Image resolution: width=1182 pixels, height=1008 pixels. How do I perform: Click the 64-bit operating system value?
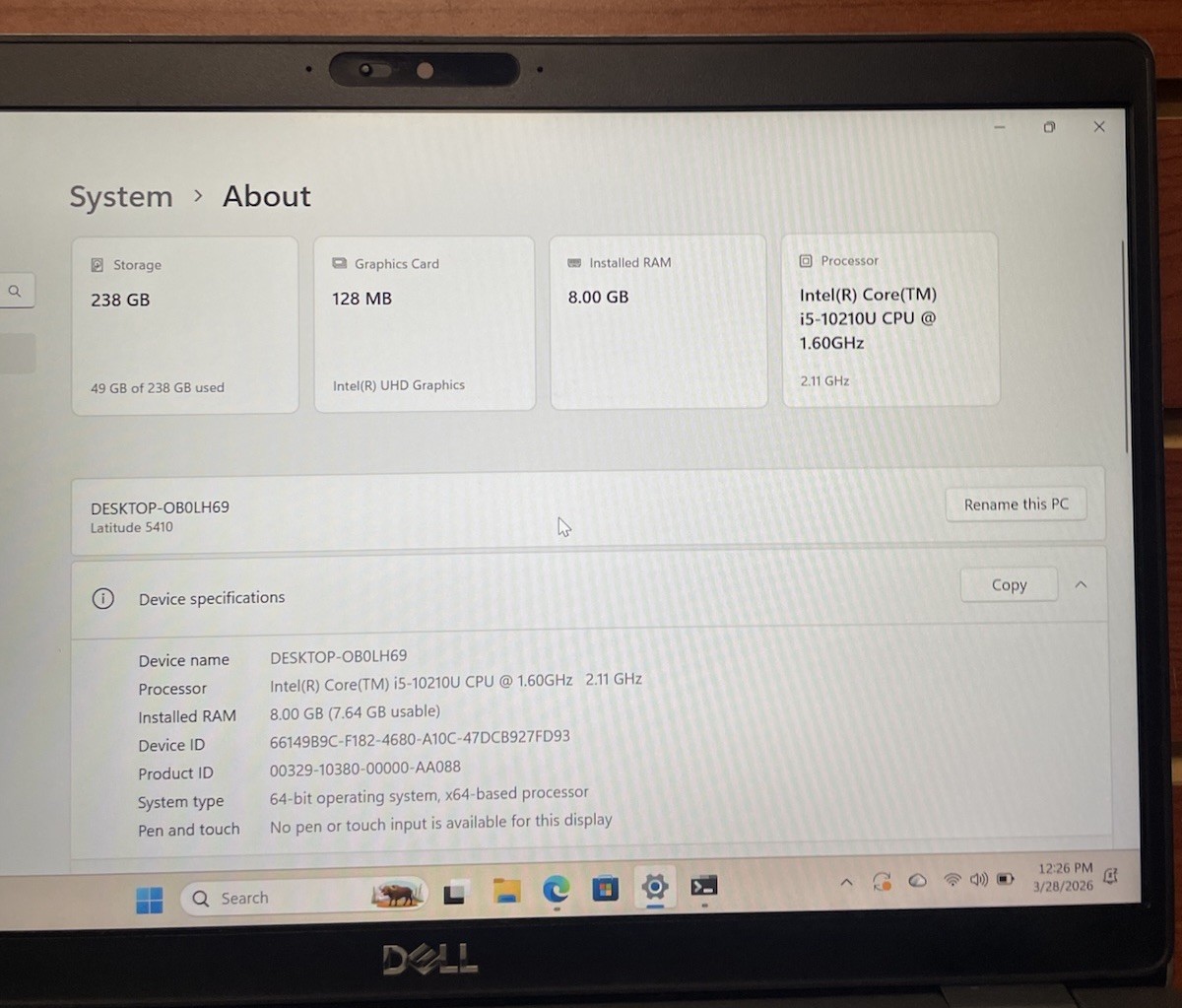[428, 794]
